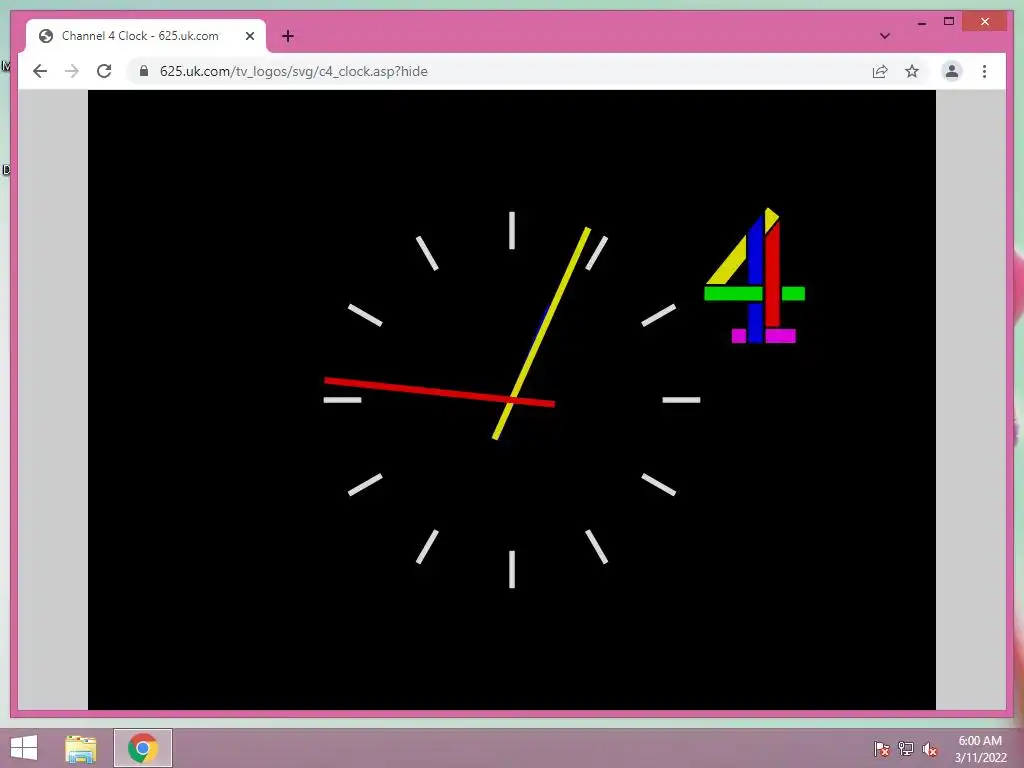View site information via the lock icon
The width and height of the screenshot is (1024, 768).
point(144,71)
